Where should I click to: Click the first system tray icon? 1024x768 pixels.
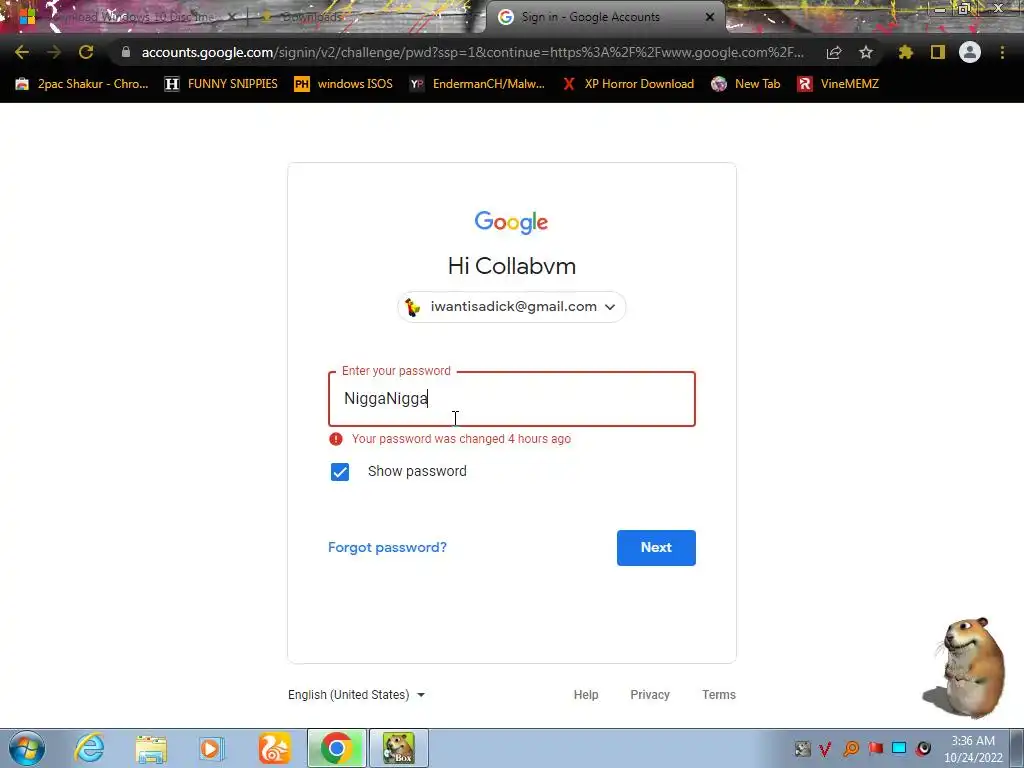point(803,748)
